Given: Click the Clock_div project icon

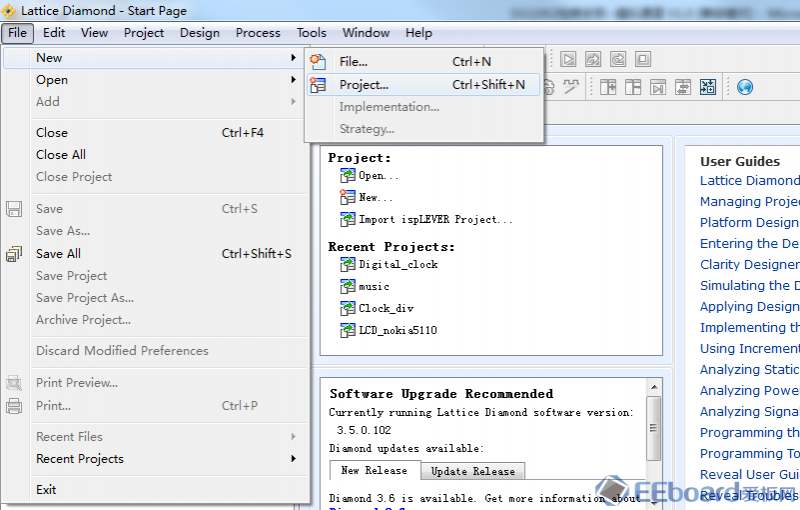Looking at the screenshot, I should (348, 308).
